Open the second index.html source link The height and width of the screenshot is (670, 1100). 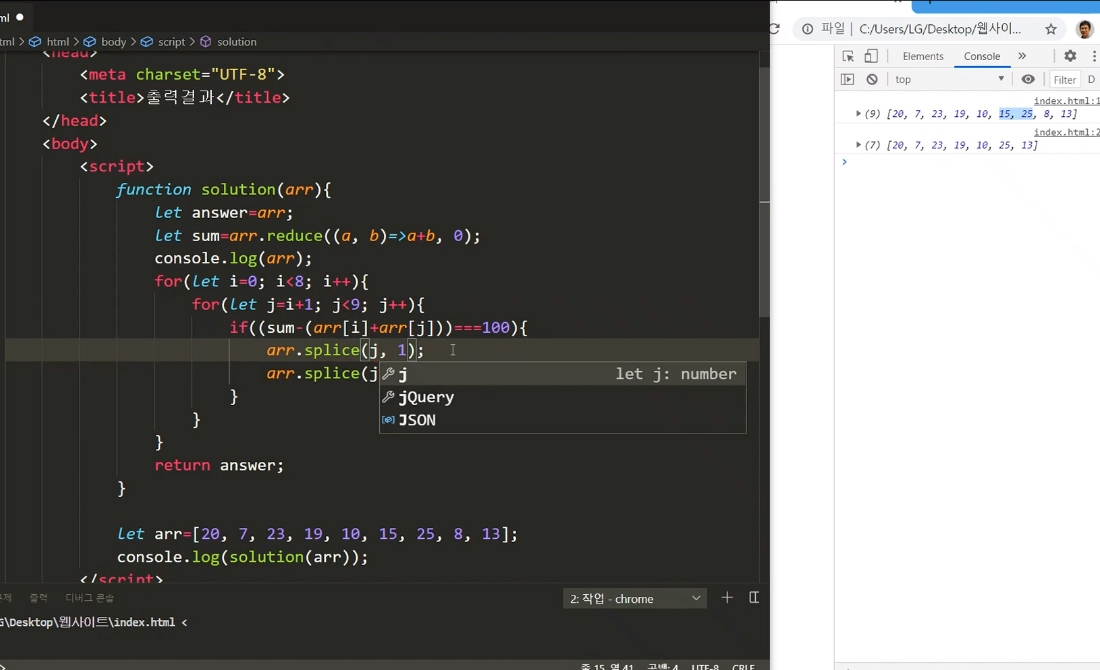coord(1066,133)
